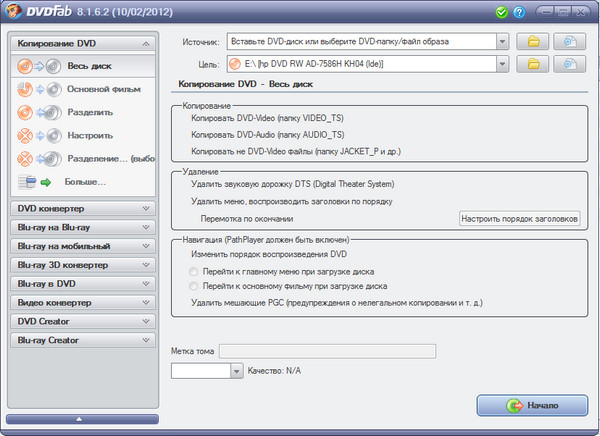This screenshot has height=436, width=600.
Task: Select the Настроить copy mode
Action: (83, 136)
